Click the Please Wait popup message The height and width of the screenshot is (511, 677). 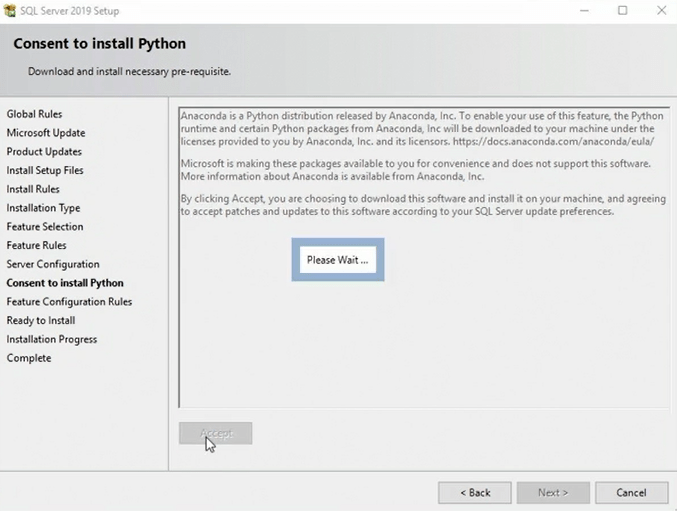337,260
